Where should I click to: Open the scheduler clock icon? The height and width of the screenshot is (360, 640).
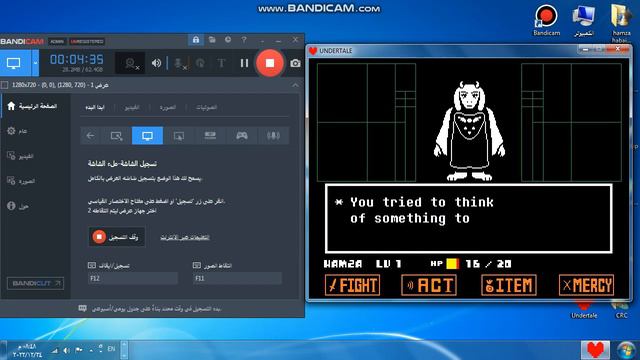click(x=228, y=40)
